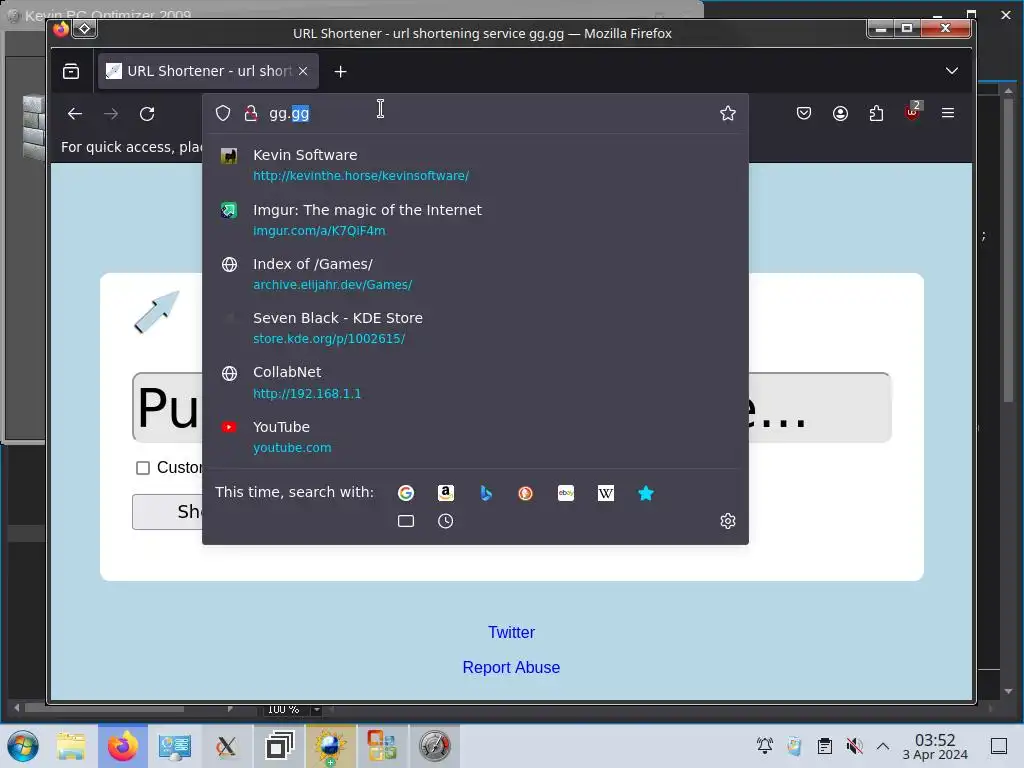This screenshot has height=768, width=1024.
Task: Click the Firefox back arrow button
Action: (74, 114)
